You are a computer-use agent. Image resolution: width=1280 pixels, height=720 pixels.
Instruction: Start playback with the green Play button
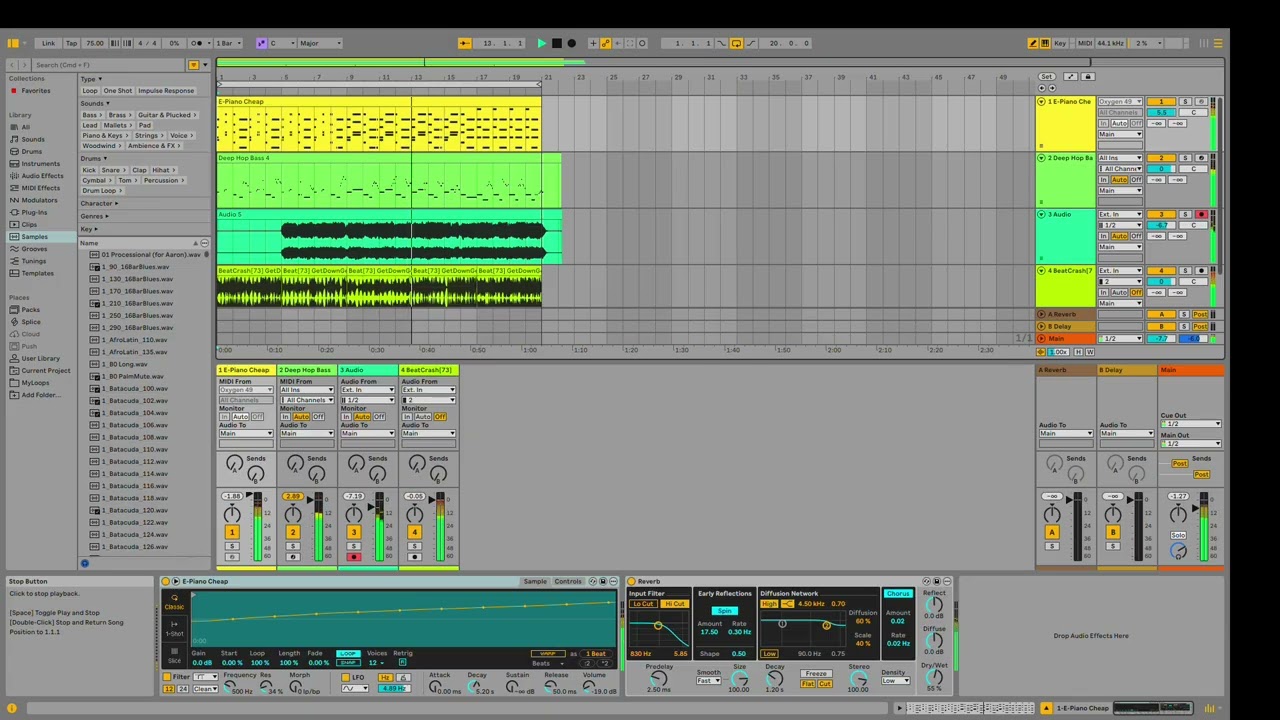click(x=541, y=43)
